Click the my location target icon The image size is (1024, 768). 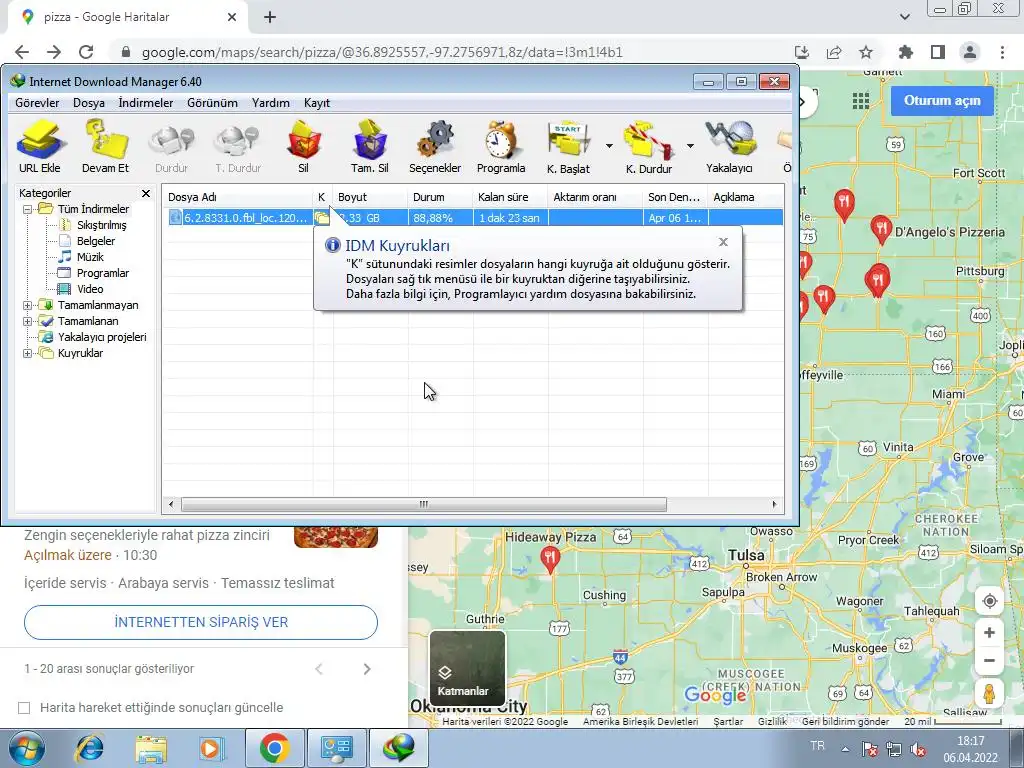(989, 601)
